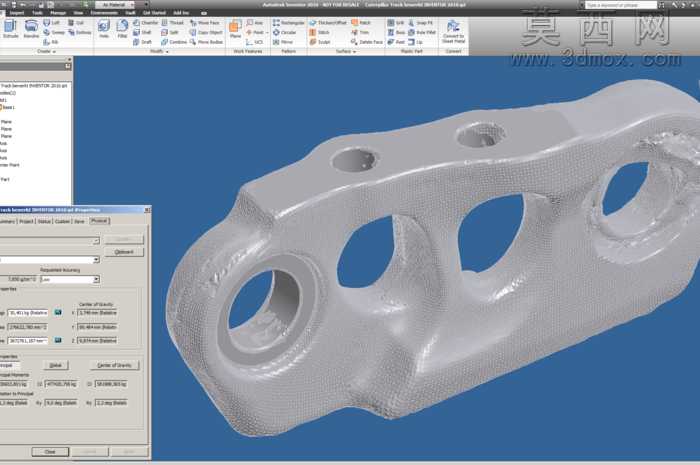Pick the Shell tool

click(x=142, y=33)
